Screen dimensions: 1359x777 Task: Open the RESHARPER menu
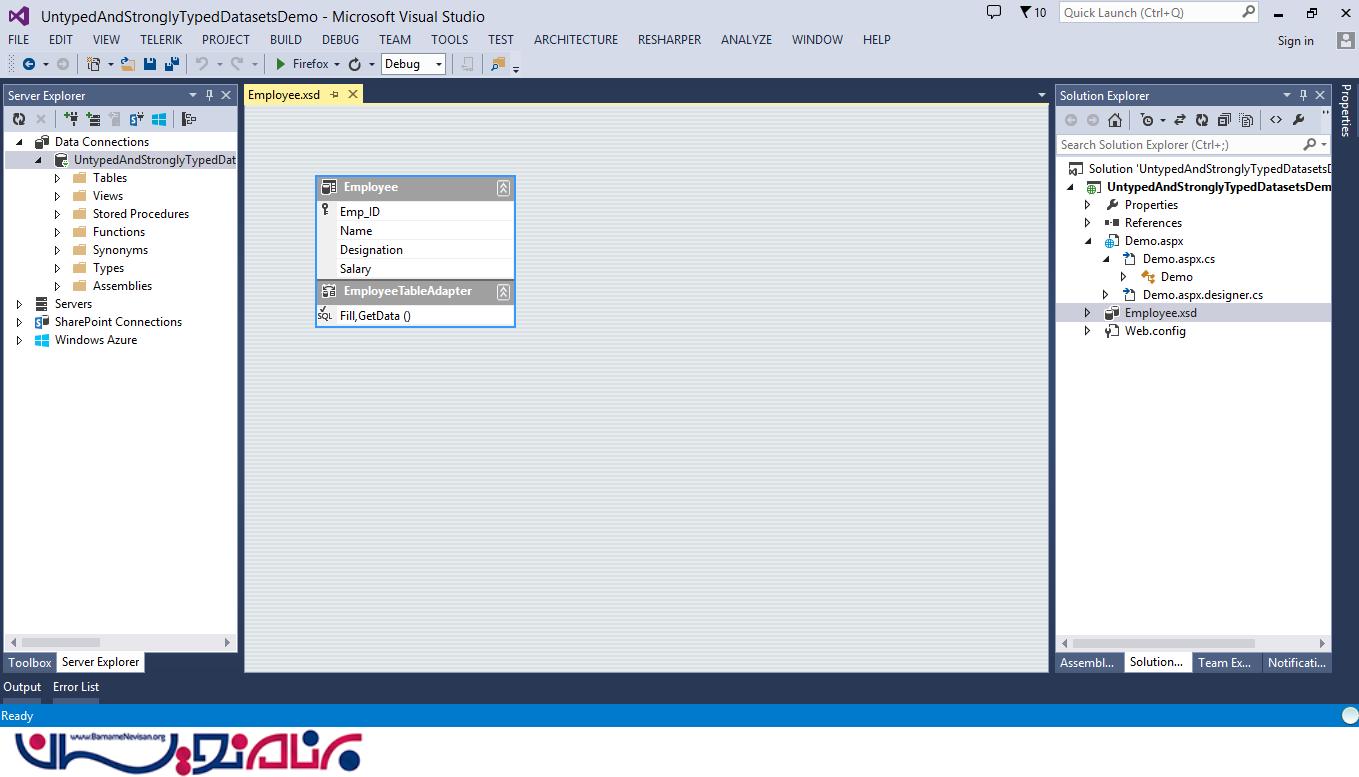(x=669, y=40)
